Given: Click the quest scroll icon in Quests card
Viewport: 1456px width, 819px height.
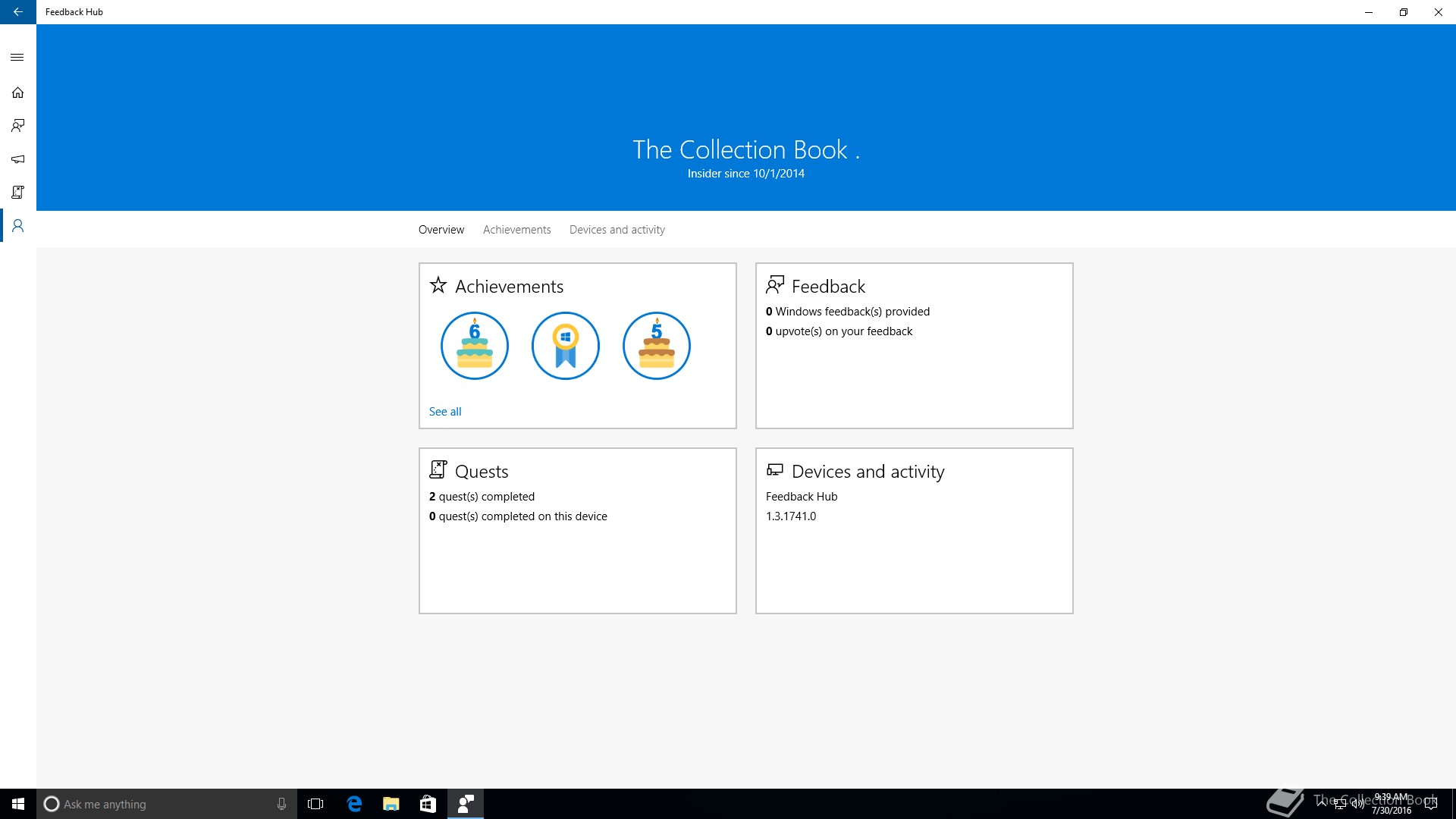Looking at the screenshot, I should click(438, 470).
